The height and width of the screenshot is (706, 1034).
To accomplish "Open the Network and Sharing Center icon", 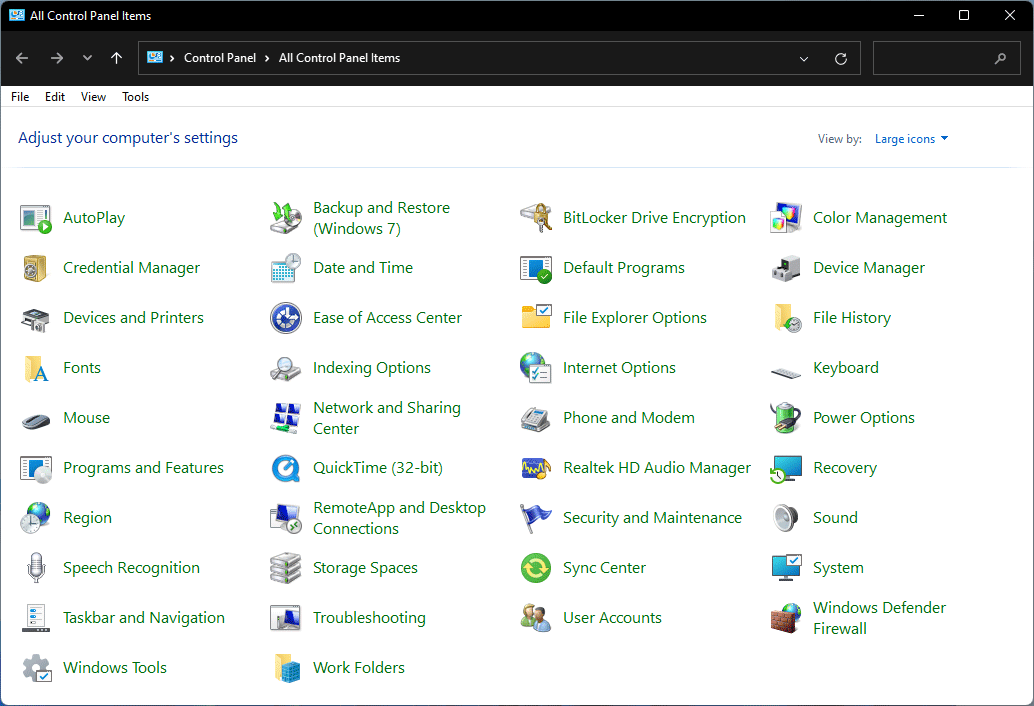I will tap(286, 419).
